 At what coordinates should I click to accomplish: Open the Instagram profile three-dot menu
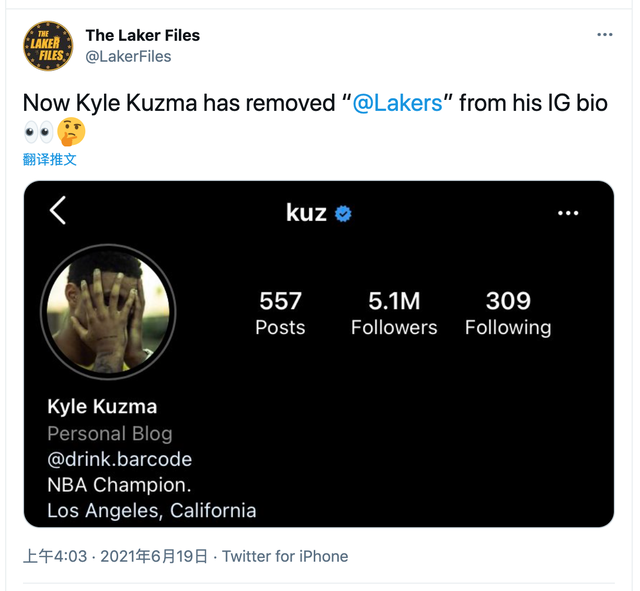point(568,213)
